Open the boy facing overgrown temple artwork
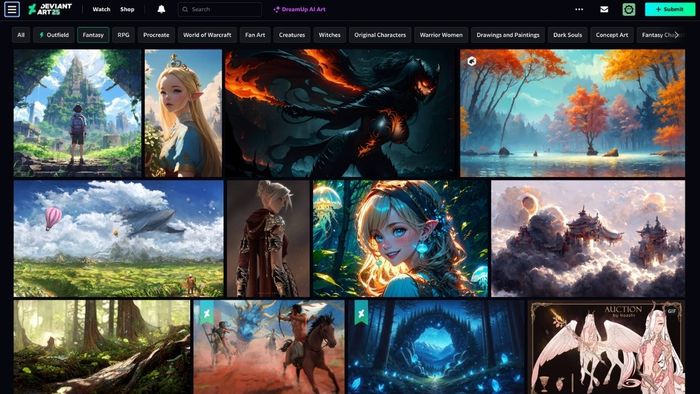This screenshot has height=394, width=700. [77, 113]
